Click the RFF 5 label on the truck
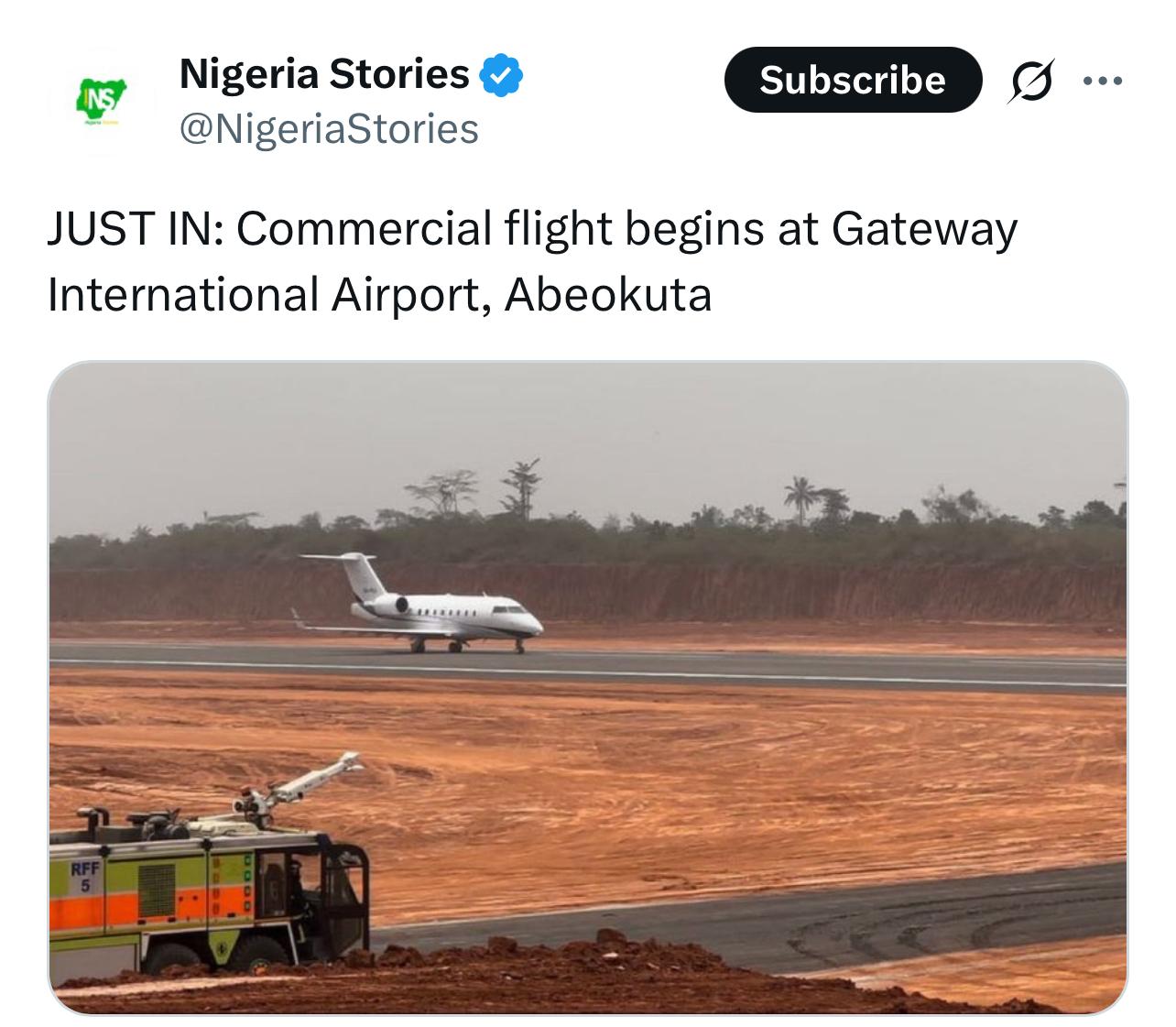The width and height of the screenshot is (1176, 1027). click(x=85, y=875)
